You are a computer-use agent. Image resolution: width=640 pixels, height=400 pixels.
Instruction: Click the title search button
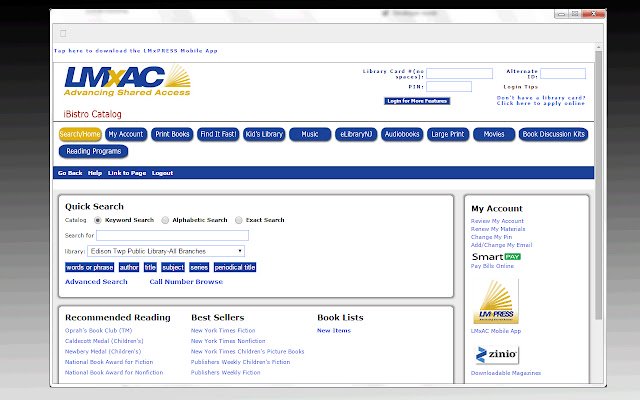tap(150, 267)
